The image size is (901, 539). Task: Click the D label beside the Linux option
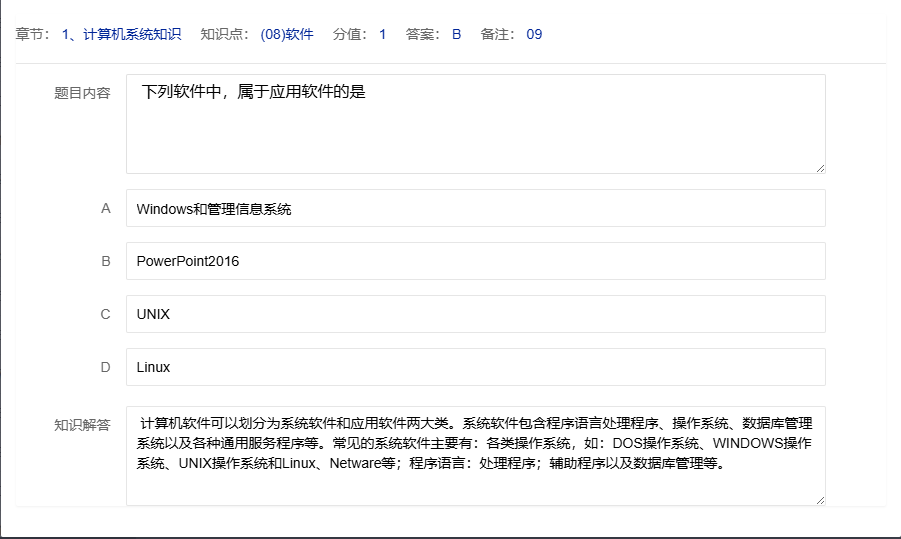[105, 367]
